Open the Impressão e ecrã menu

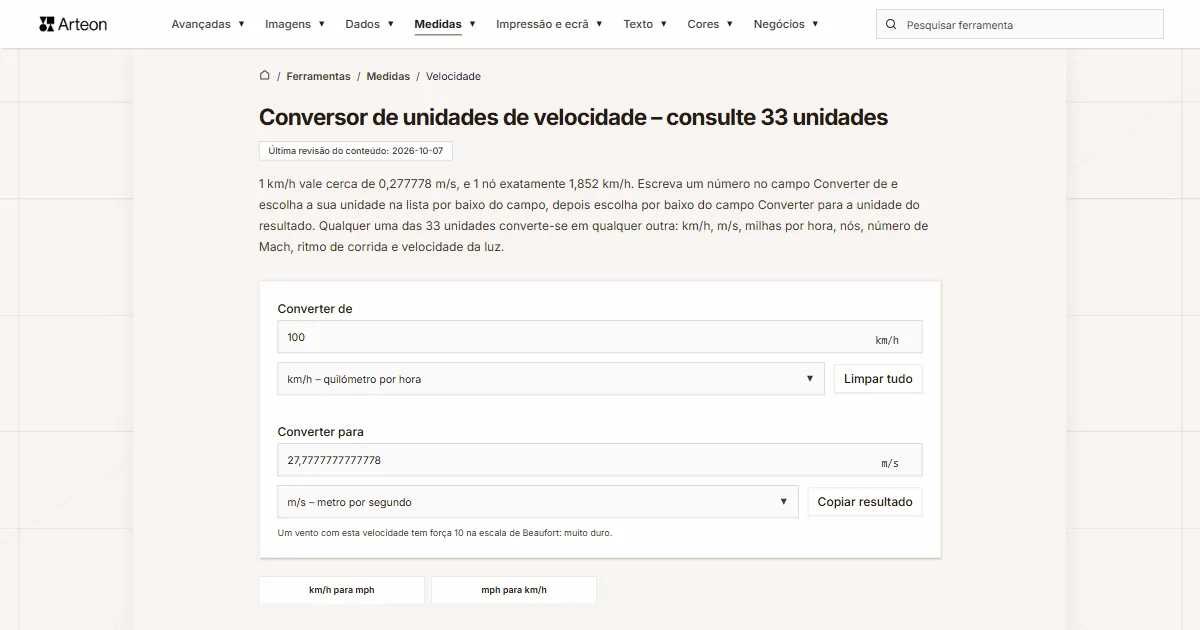click(549, 24)
